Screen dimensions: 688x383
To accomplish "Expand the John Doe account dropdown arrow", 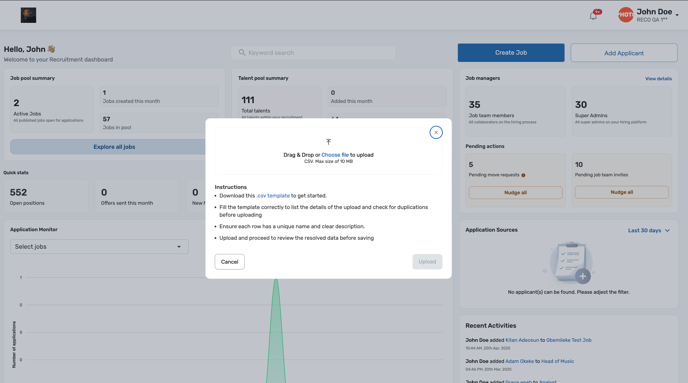I will [677, 15].
